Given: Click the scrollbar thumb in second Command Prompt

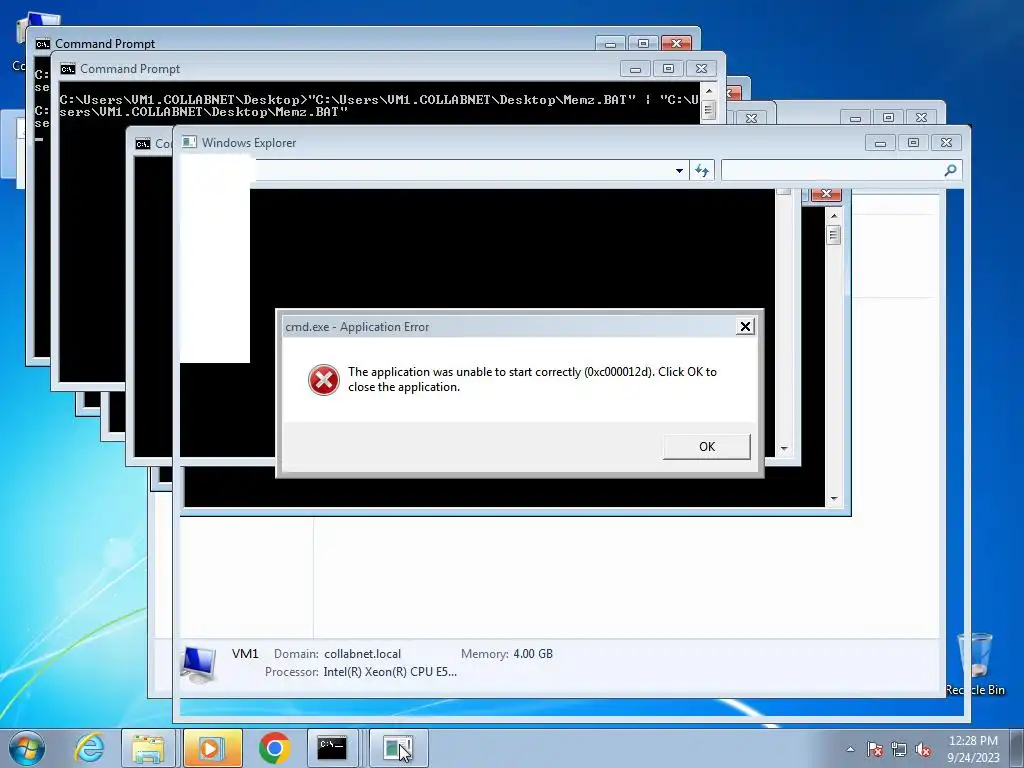Looking at the screenshot, I should pyautogui.click(x=709, y=110).
